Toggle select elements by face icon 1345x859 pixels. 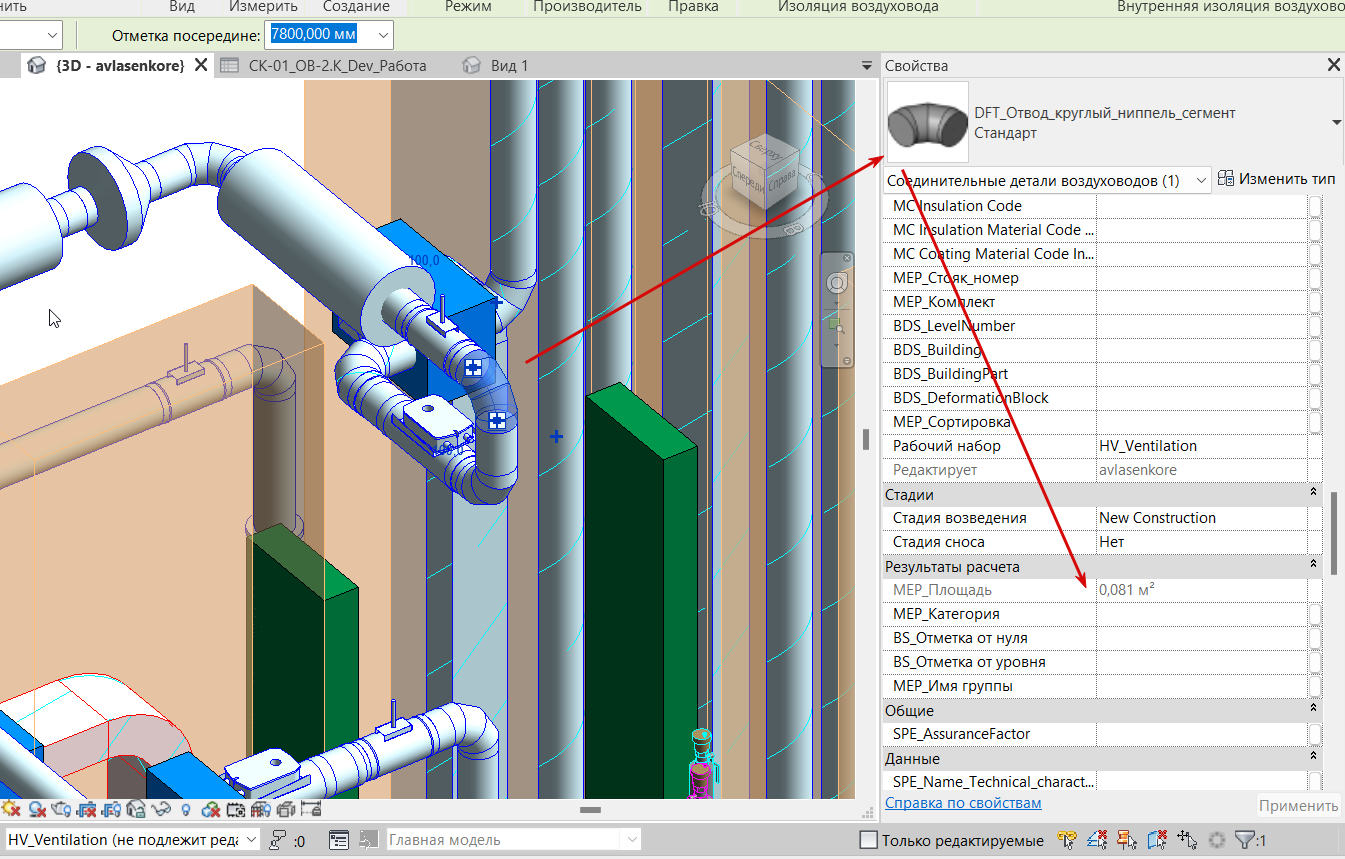(x=1158, y=840)
